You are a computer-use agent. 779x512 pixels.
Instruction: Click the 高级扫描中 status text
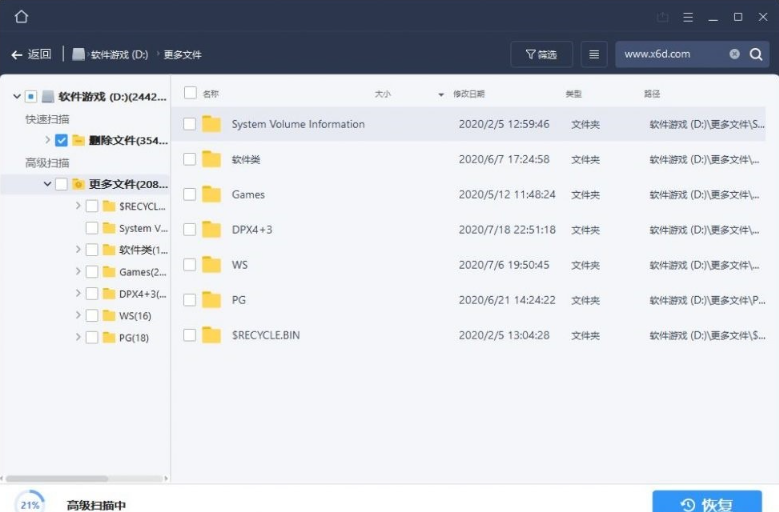click(x=96, y=506)
